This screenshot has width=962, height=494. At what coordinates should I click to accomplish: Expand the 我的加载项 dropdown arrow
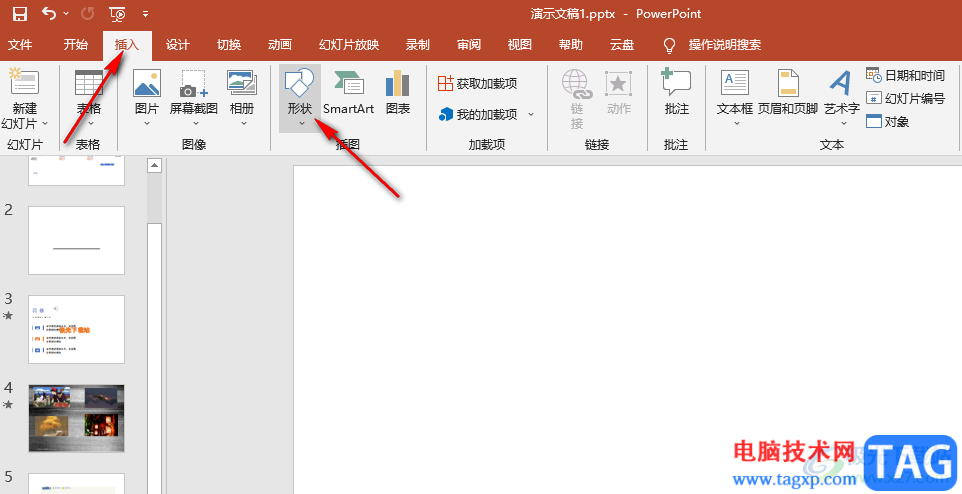531,114
